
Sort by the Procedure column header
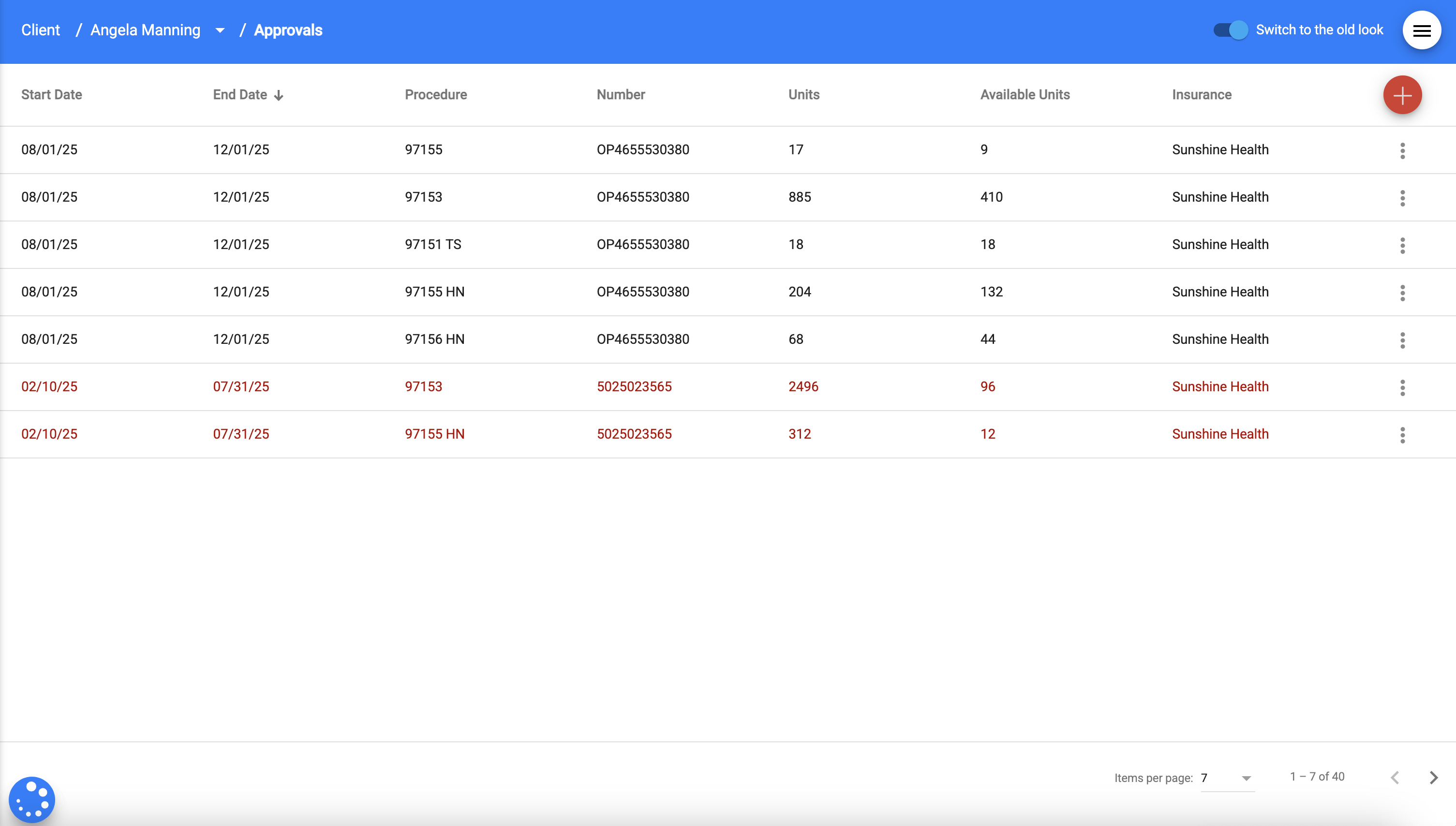click(x=436, y=95)
